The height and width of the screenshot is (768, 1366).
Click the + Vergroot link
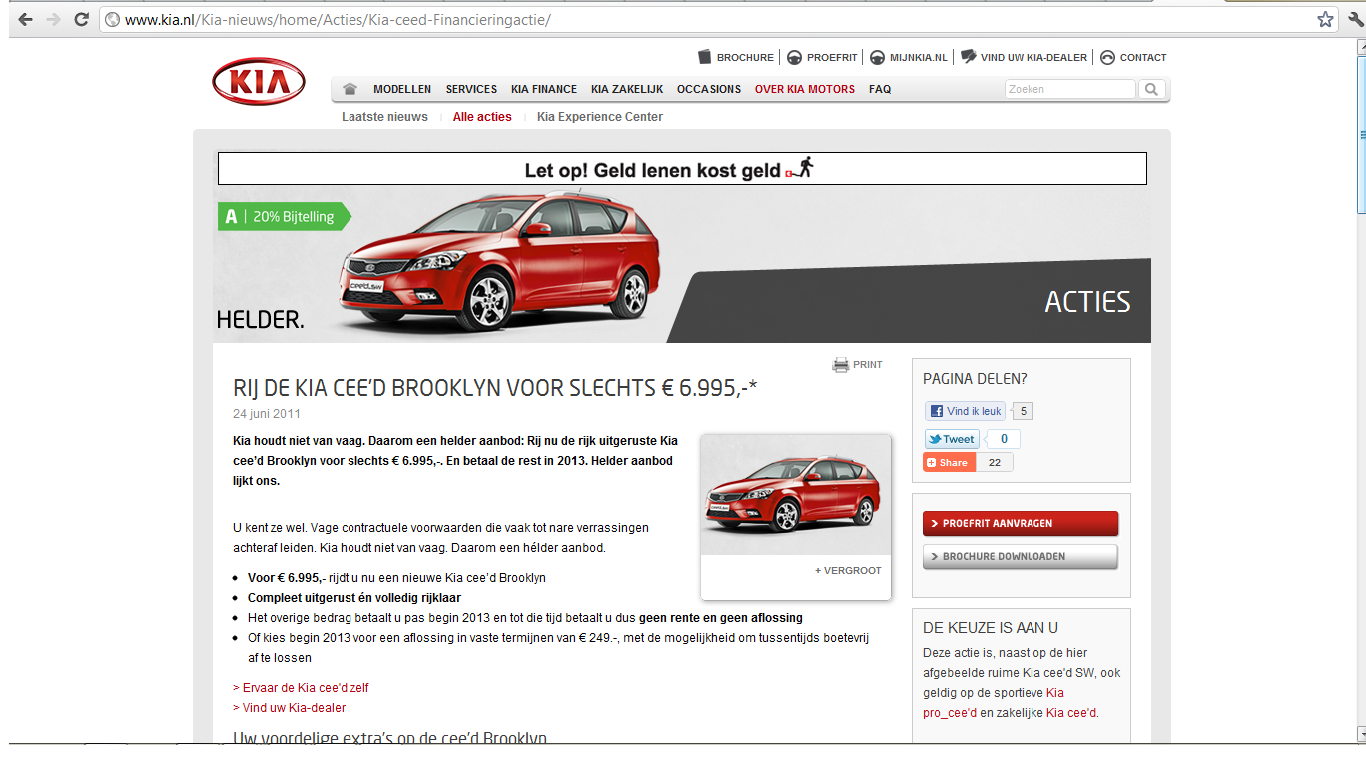[848, 570]
